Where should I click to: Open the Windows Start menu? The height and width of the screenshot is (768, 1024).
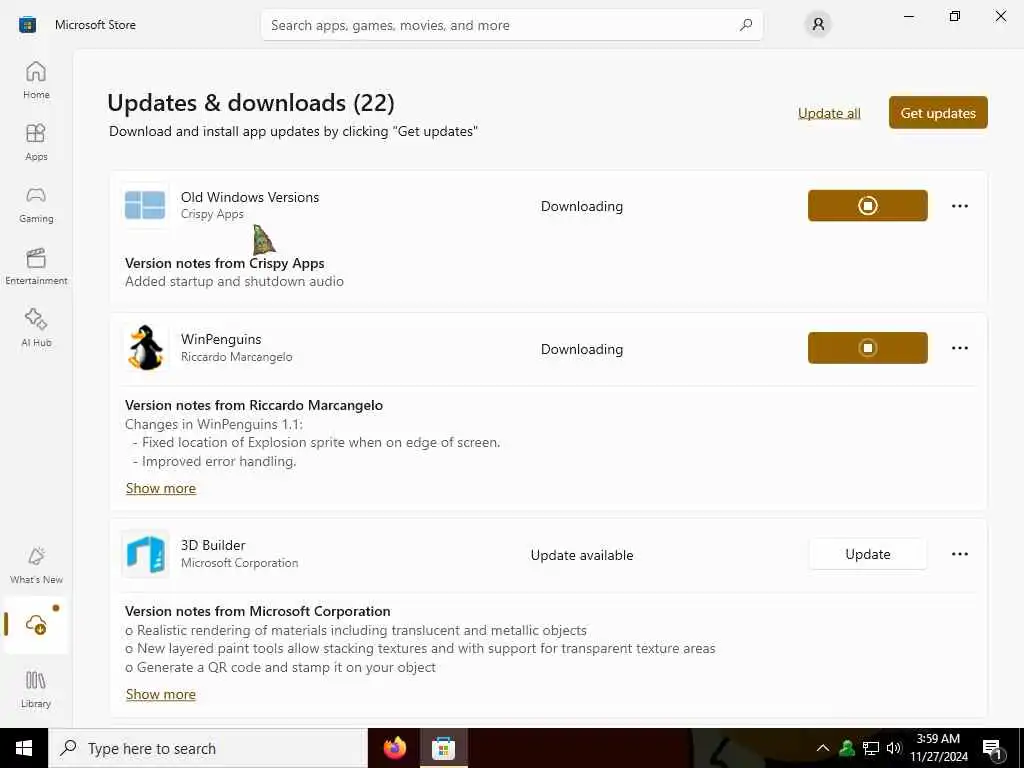point(24,748)
